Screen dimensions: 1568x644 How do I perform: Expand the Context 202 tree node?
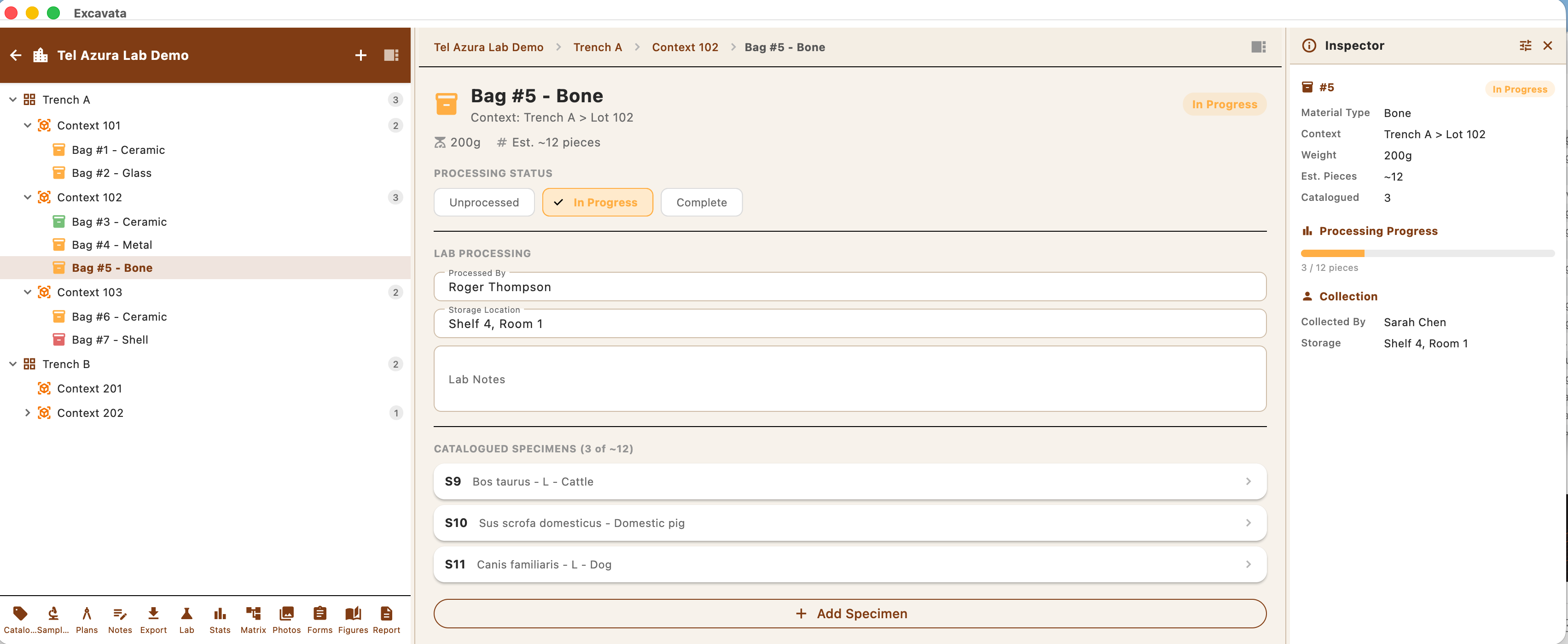click(x=27, y=413)
